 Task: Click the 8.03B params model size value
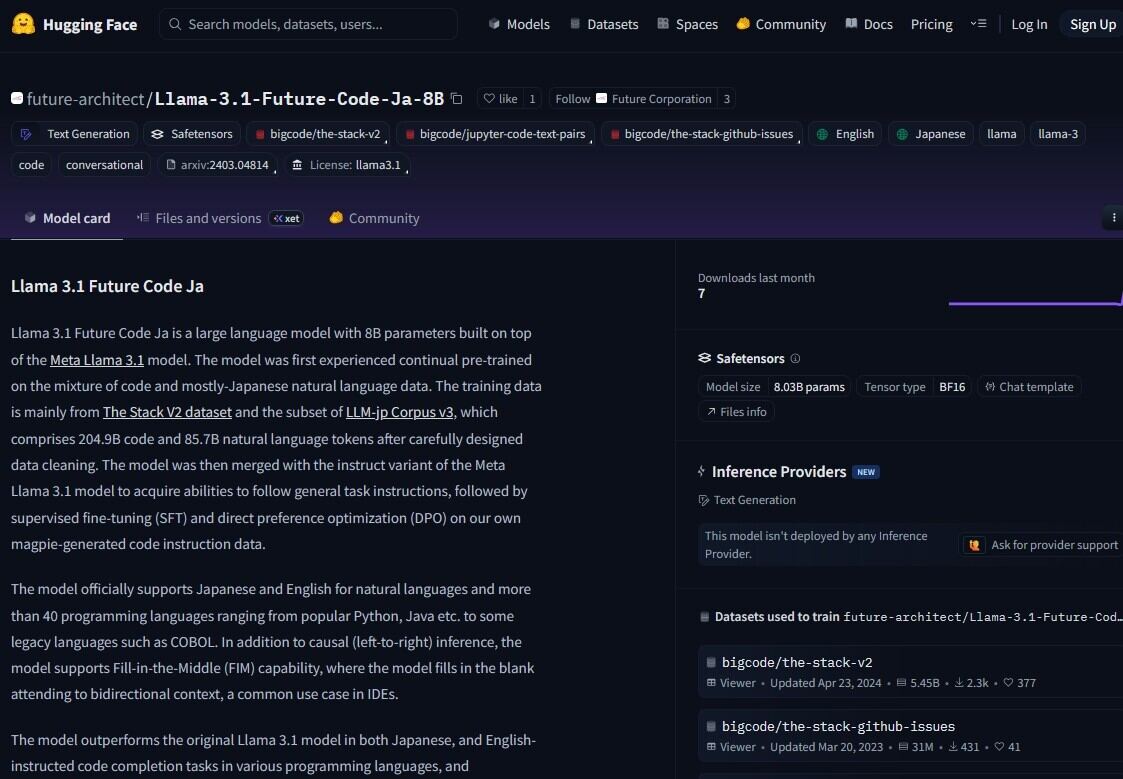coord(809,387)
